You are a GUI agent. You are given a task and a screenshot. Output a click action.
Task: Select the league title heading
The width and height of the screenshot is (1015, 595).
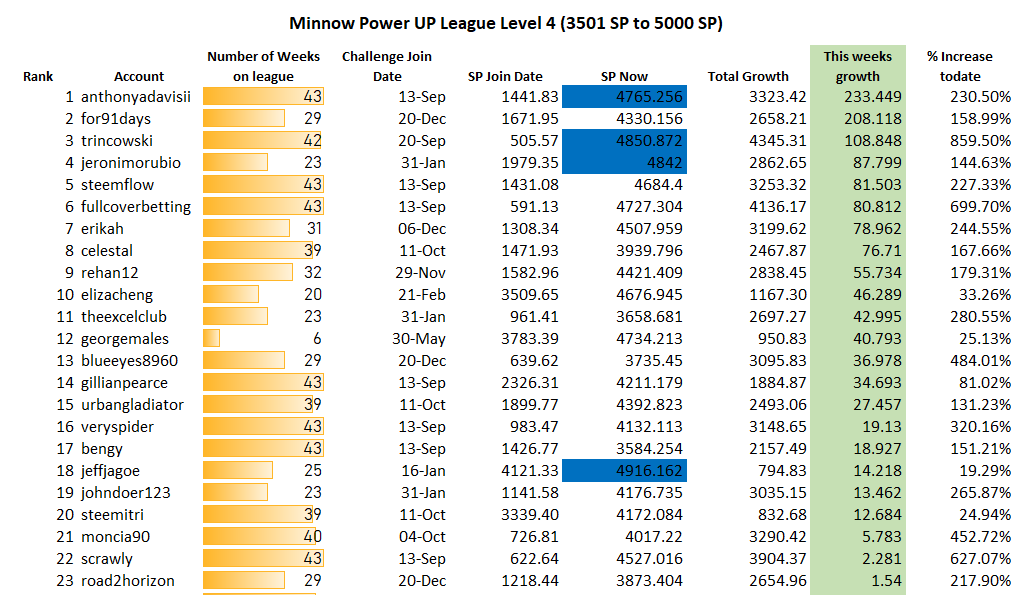click(x=506, y=23)
